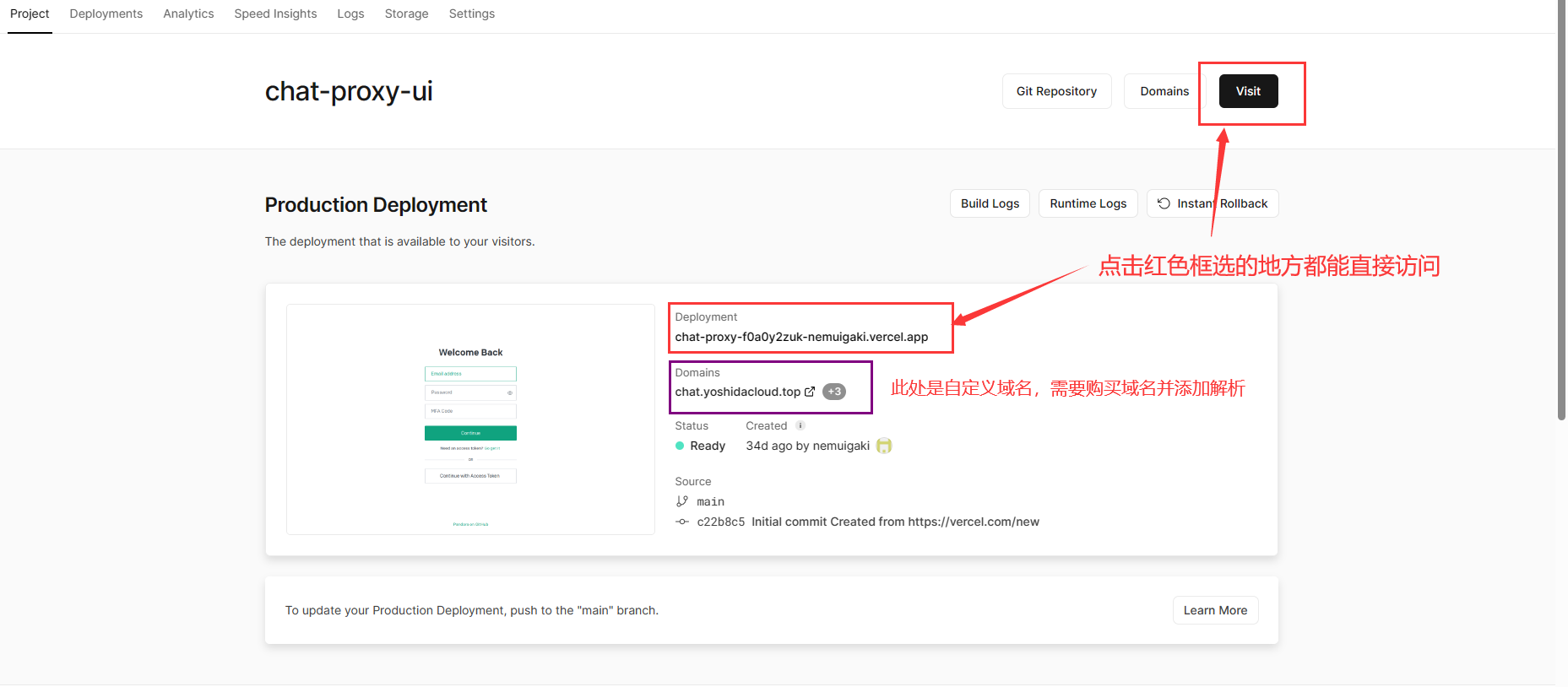1568x687 pixels.
Task: Click the green Ready status dot
Action: (x=680, y=446)
